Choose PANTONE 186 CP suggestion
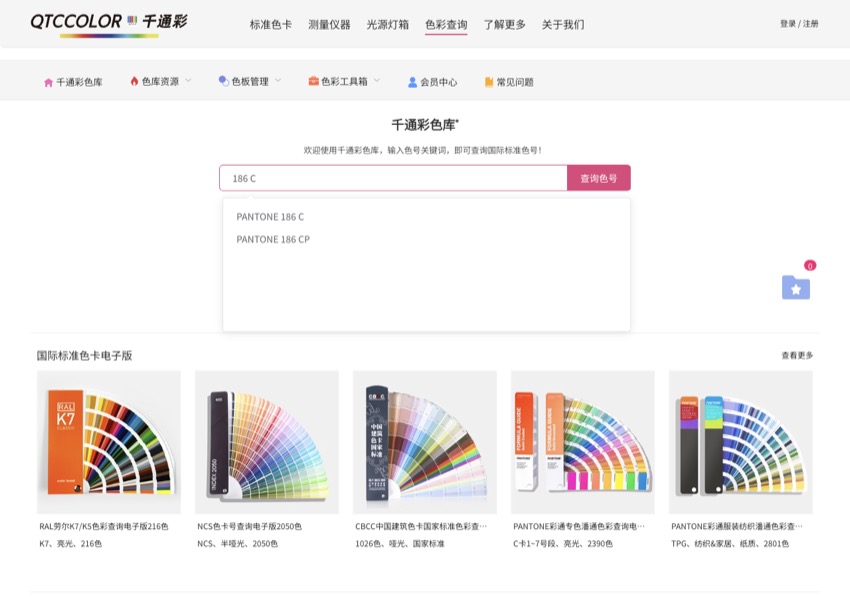The height and width of the screenshot is (597, 850). tap(273, 239)
